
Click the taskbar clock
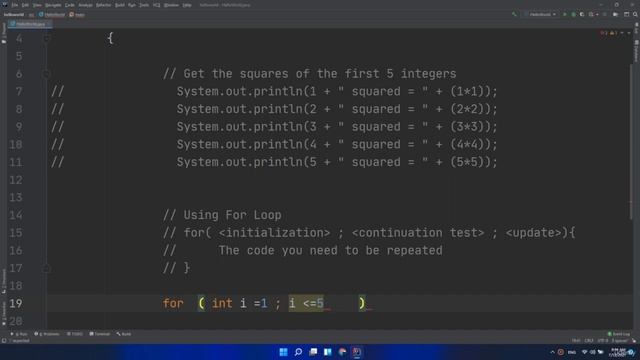click(618, 352)
